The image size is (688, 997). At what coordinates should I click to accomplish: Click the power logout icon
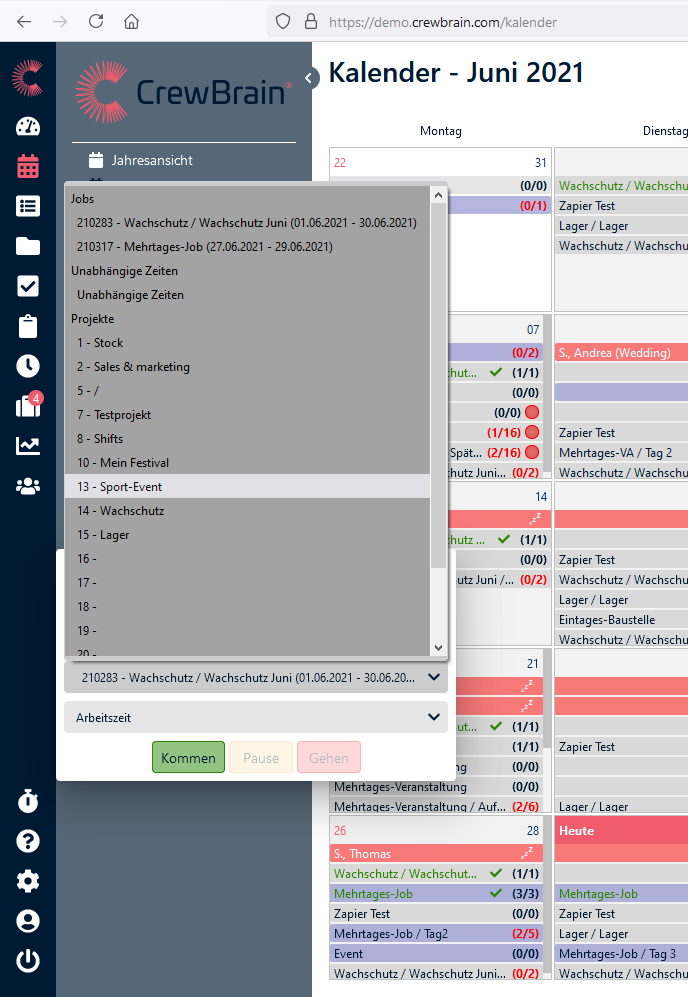pyautogui.click(x=28, y=961)
